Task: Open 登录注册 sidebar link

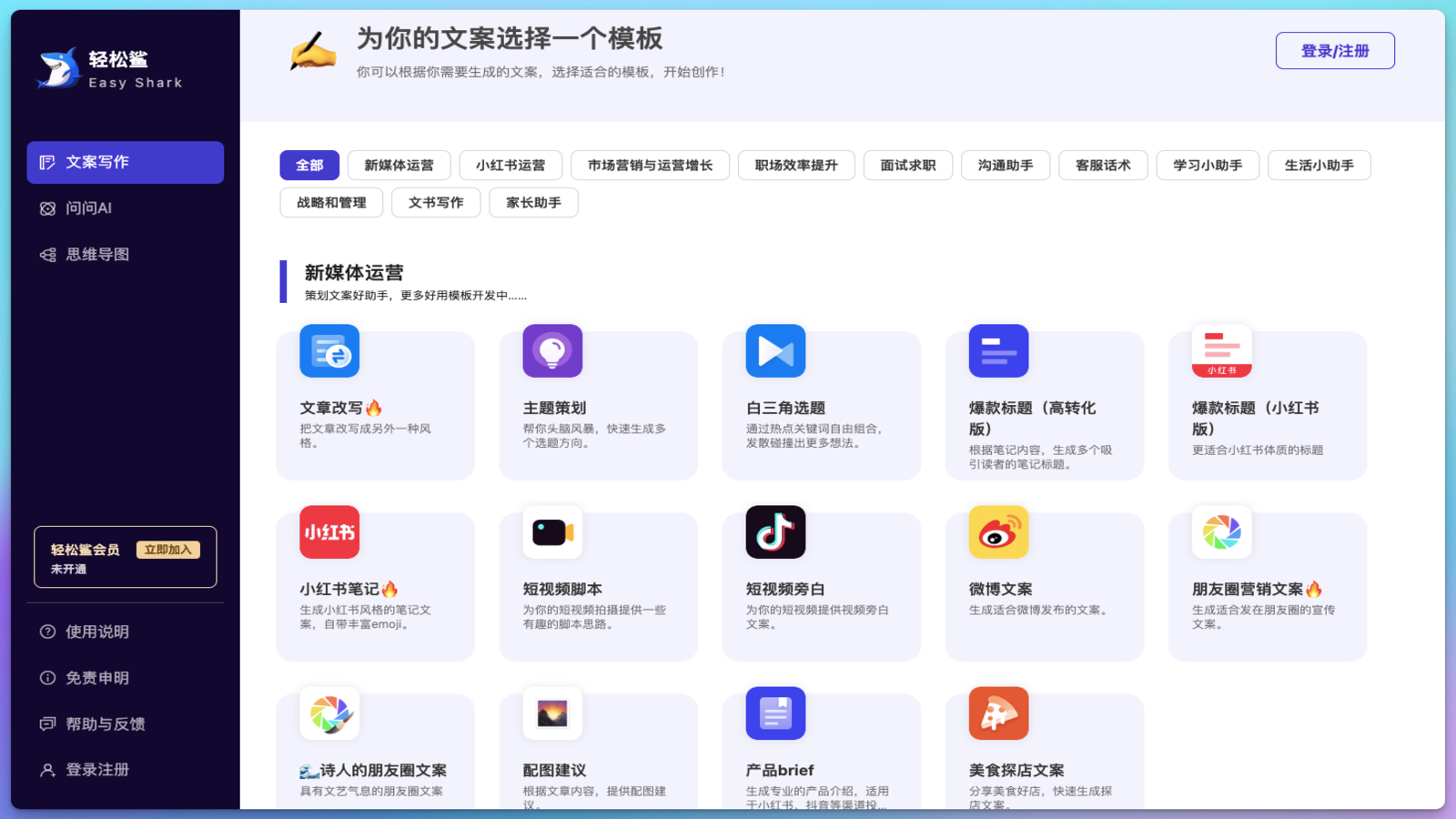Action: pos(97,770)
